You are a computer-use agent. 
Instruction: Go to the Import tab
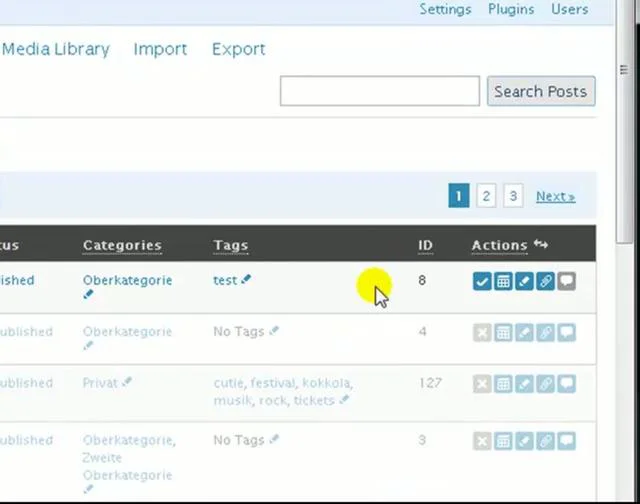pos(160,49)
